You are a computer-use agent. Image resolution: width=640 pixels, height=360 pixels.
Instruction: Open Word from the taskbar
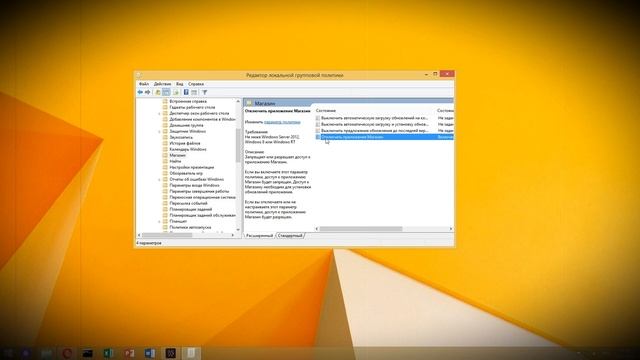(150, 353)
